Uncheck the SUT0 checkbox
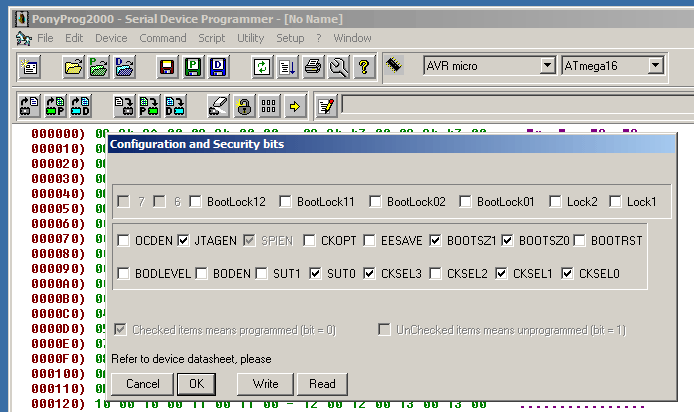The image size is (694, 412). (x=315, y=273)
